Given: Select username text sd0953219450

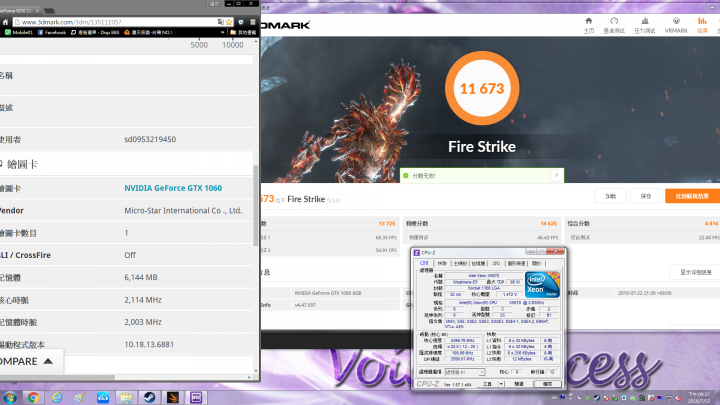Looking at the screenshot, I should tap(150, 139).
